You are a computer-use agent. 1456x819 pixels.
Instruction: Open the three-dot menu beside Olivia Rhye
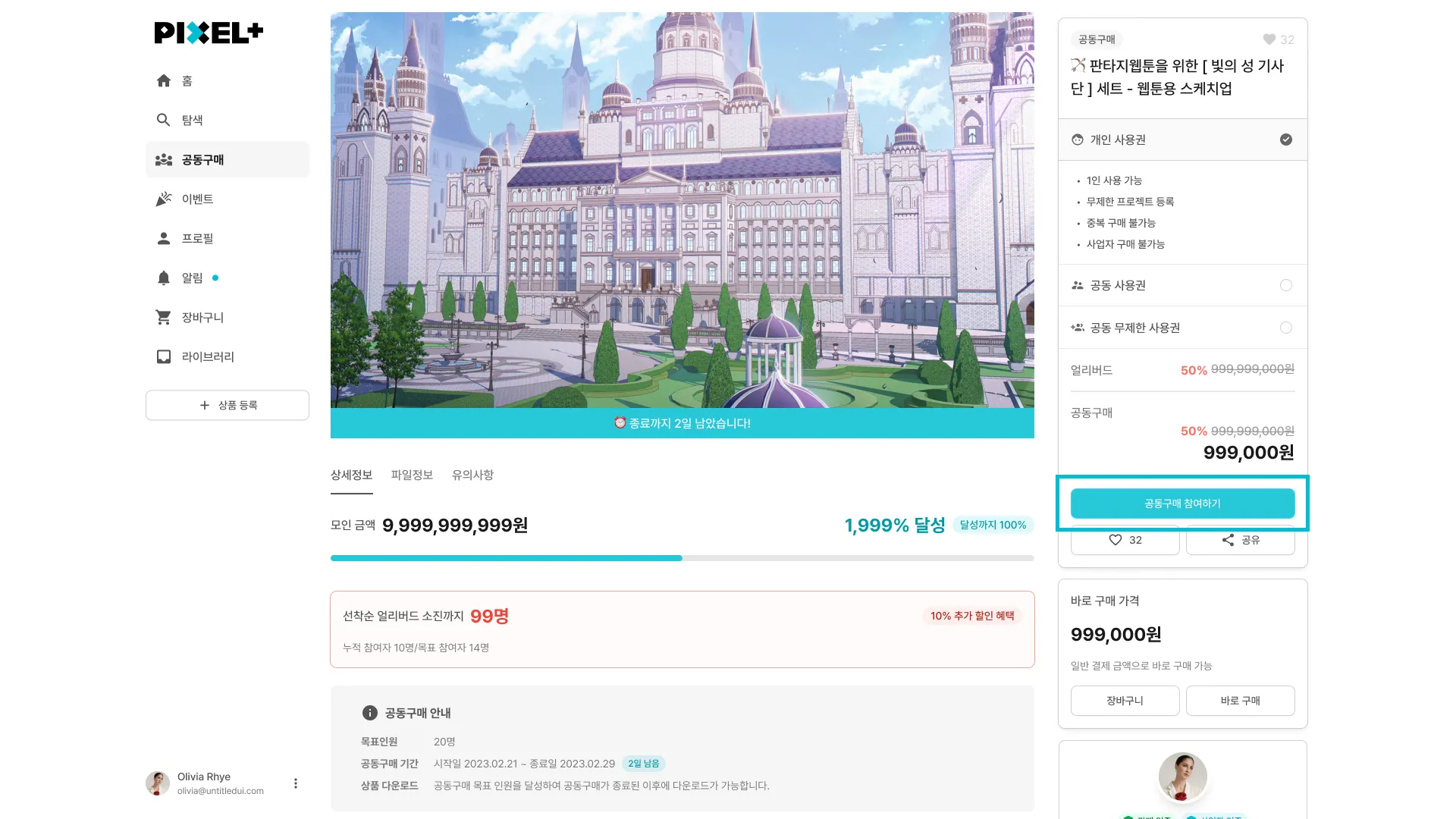point(296,783)
